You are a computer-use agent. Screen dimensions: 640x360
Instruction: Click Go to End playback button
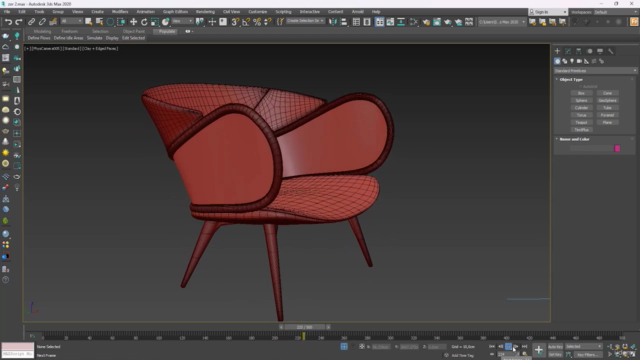(524, 347)
